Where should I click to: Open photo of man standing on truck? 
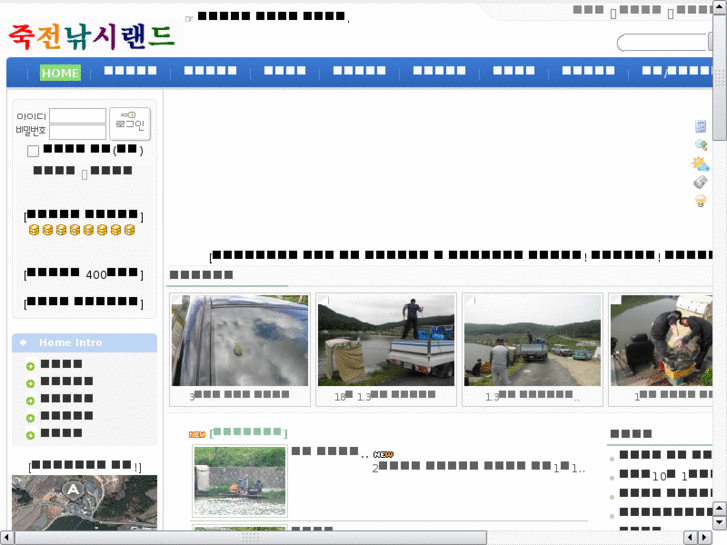[386, 340]
